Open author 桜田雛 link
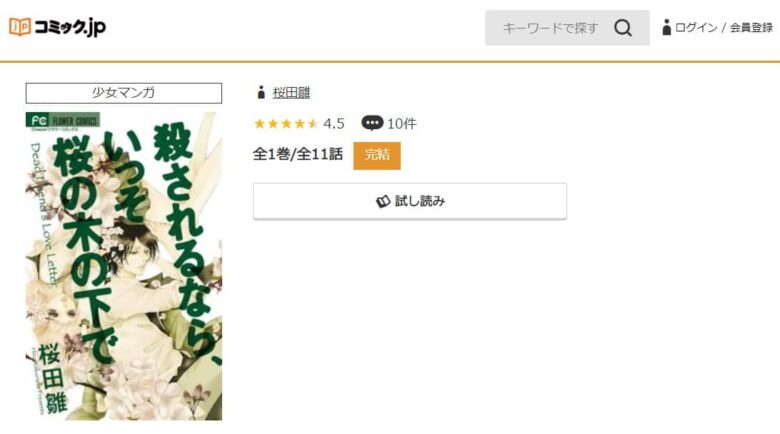The image size is (780, 434). coord(292,93)
